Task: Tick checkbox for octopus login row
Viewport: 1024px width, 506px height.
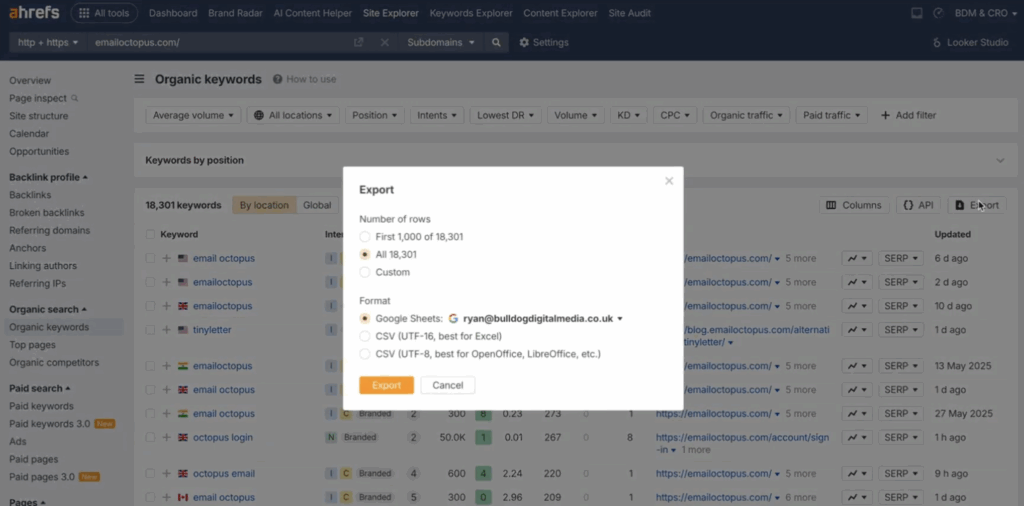Action: coord(151,437)
